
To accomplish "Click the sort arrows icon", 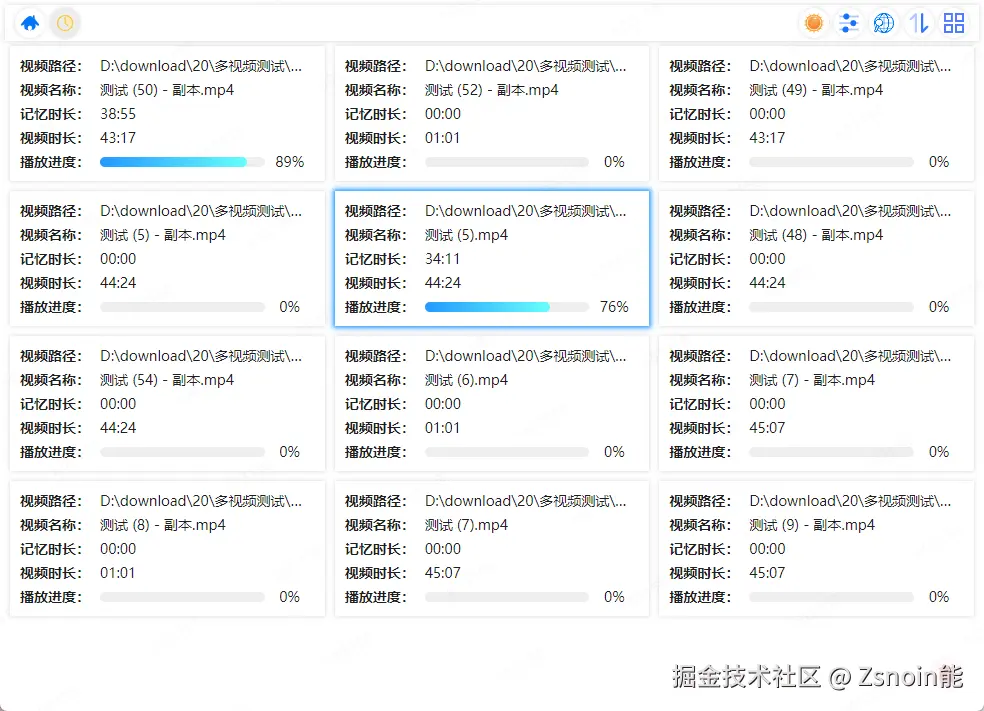I will tap(919, 23).
